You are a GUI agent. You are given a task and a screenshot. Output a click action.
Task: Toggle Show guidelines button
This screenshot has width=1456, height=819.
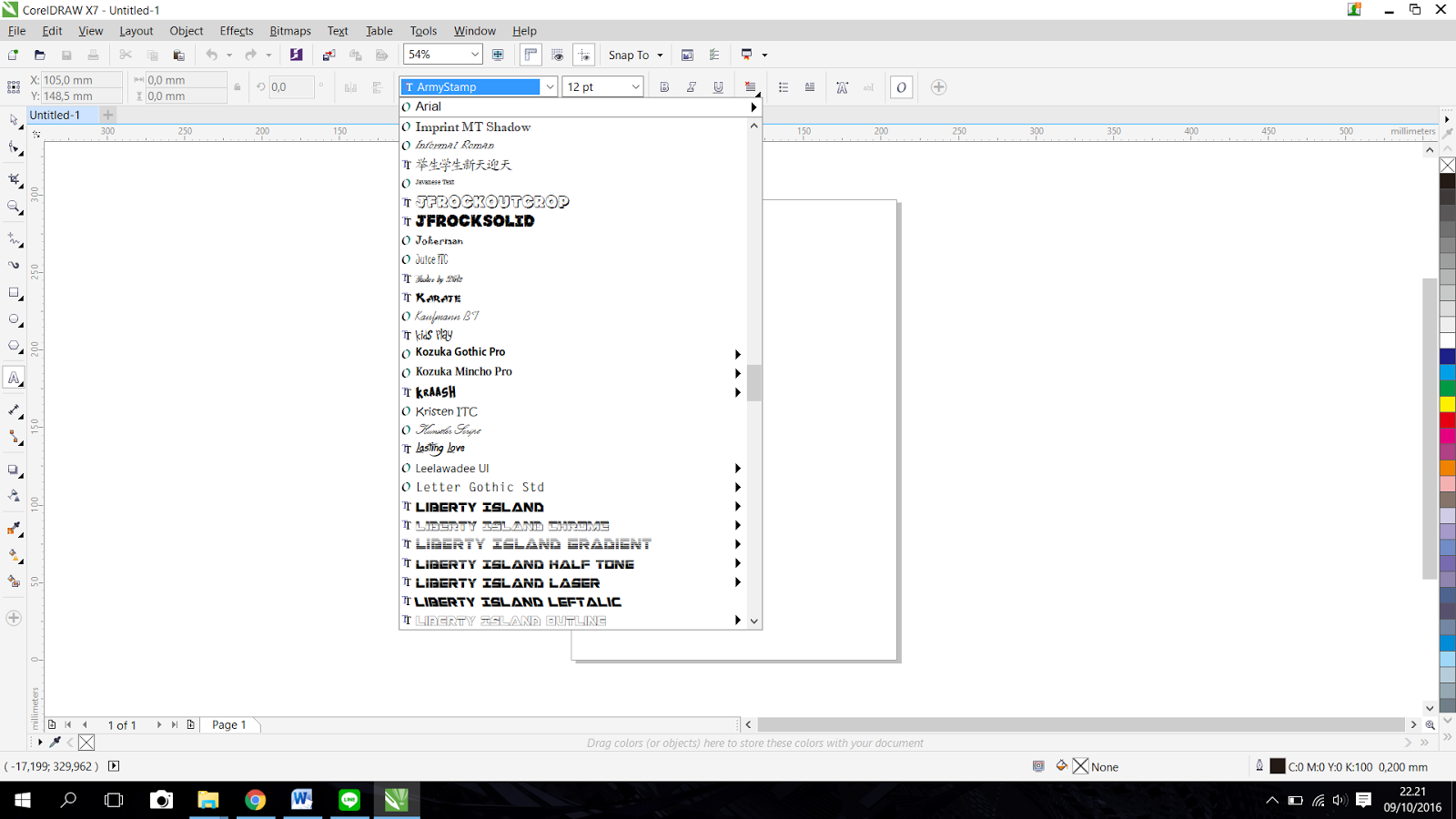tap(584, 56)
